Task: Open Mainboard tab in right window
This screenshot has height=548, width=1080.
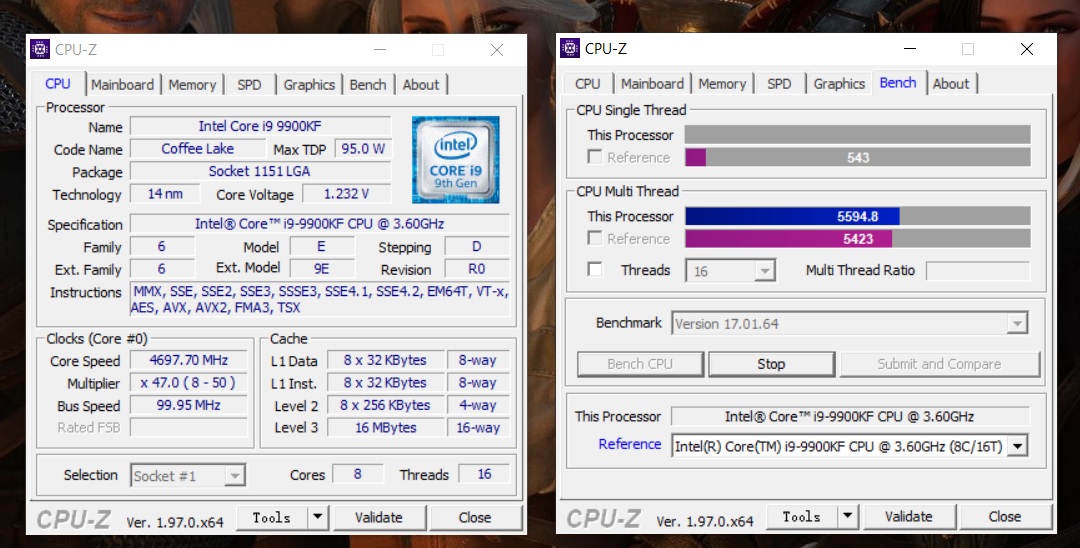Action: pos(652,84)
